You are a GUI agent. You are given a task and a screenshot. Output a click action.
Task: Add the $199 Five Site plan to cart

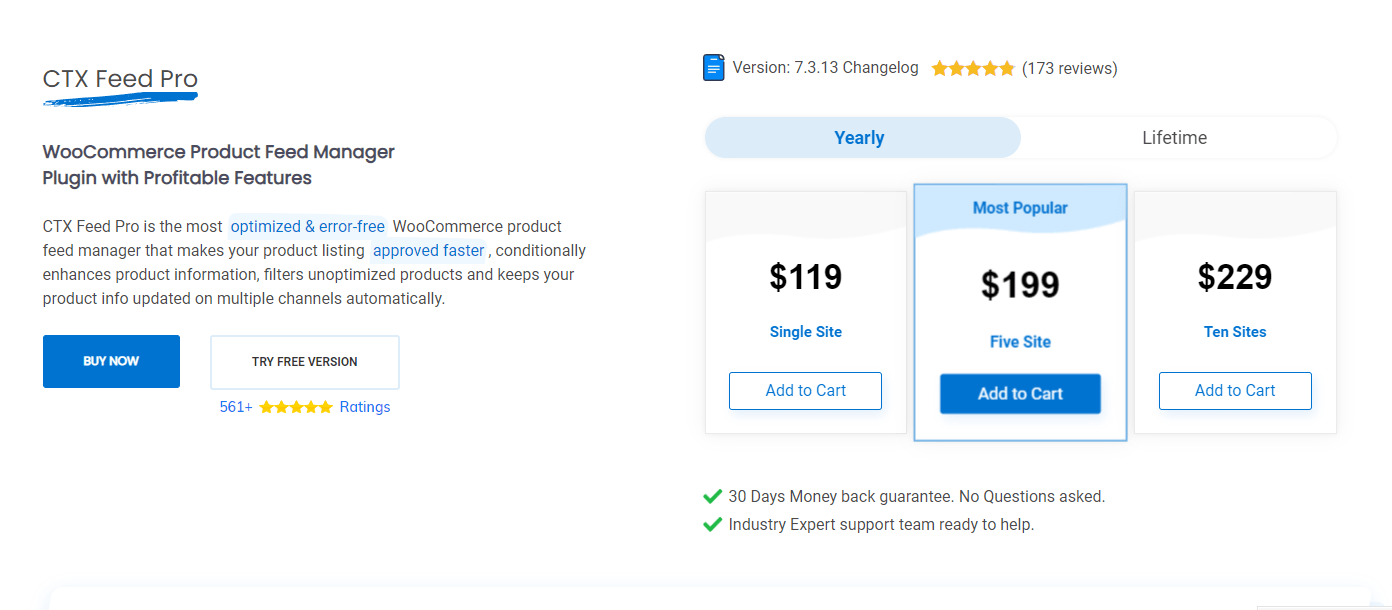coord(1020,394)
